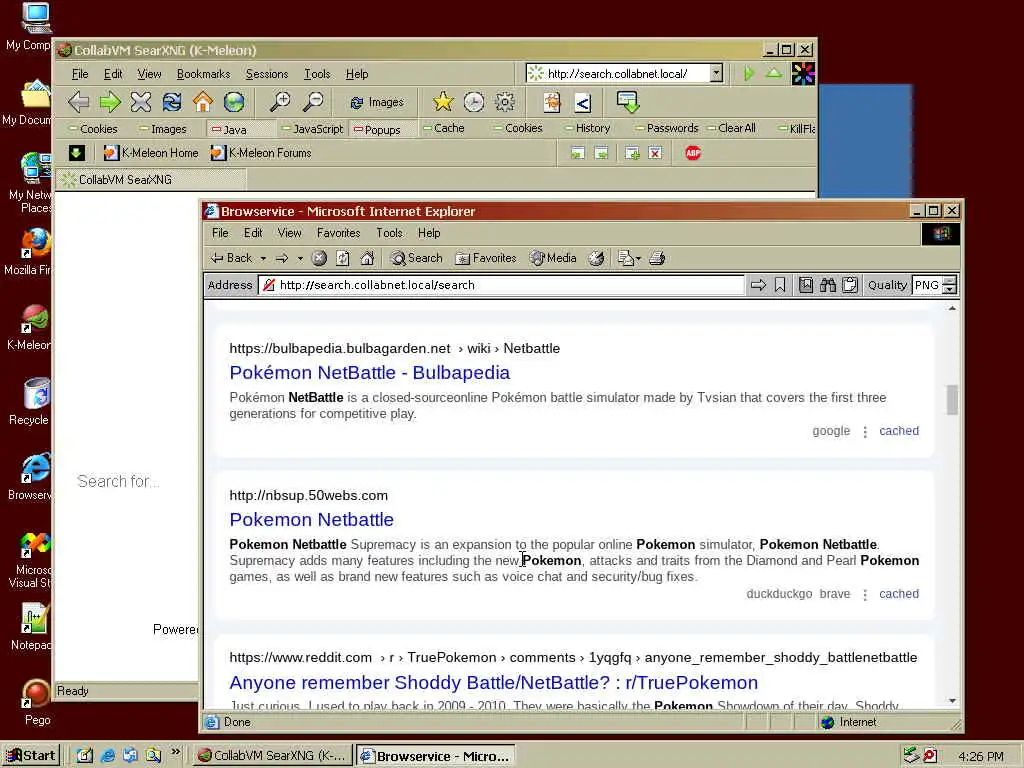Click the K-Meleon green Go arrow
The height and width of the screenshot is (768, 1024).
(749, 73)
